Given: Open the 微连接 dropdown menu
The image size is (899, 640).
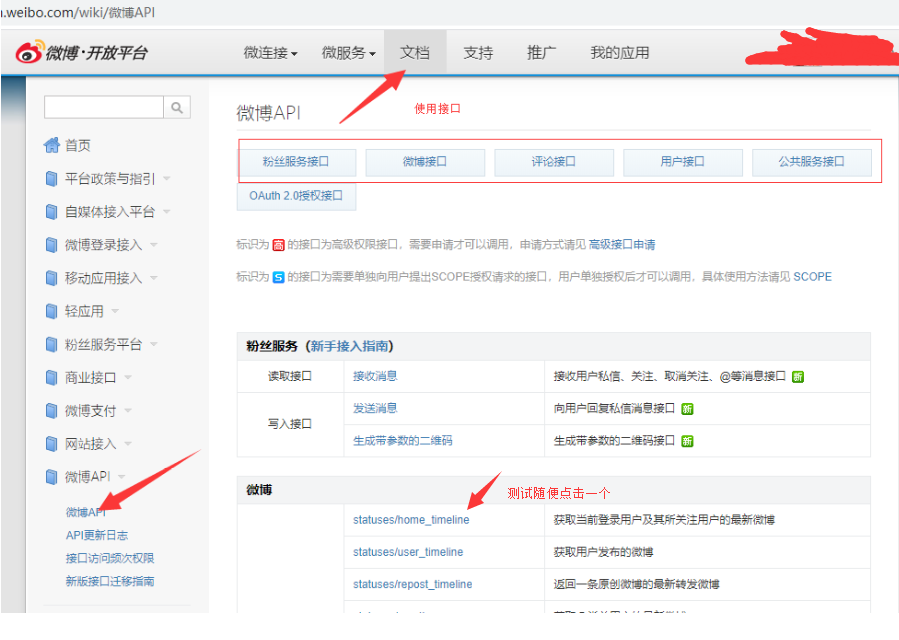Looking at the screenshot, I should [x=270, y=53].
